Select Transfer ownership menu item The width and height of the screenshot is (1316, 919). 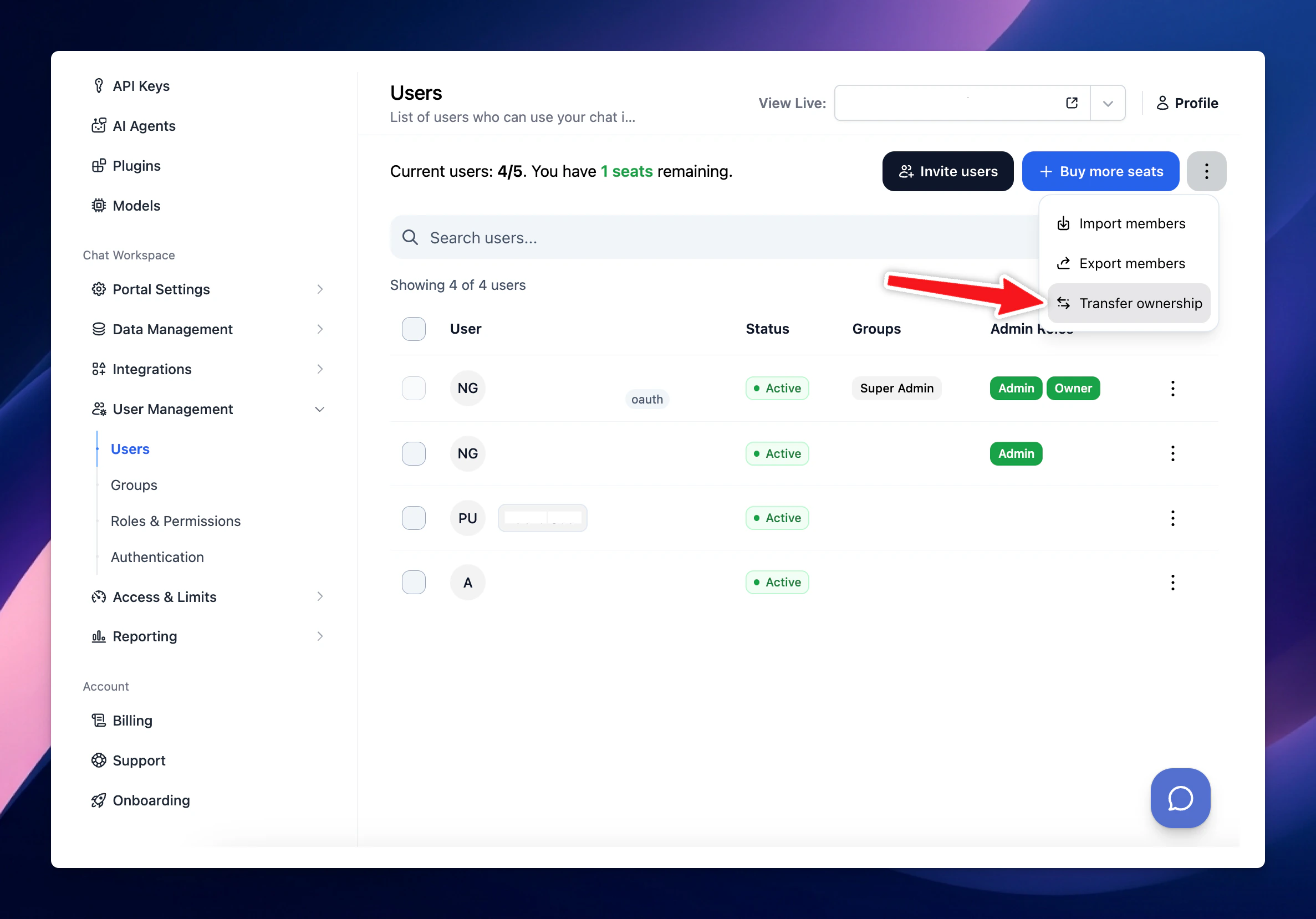click(x=1129, y=303)
